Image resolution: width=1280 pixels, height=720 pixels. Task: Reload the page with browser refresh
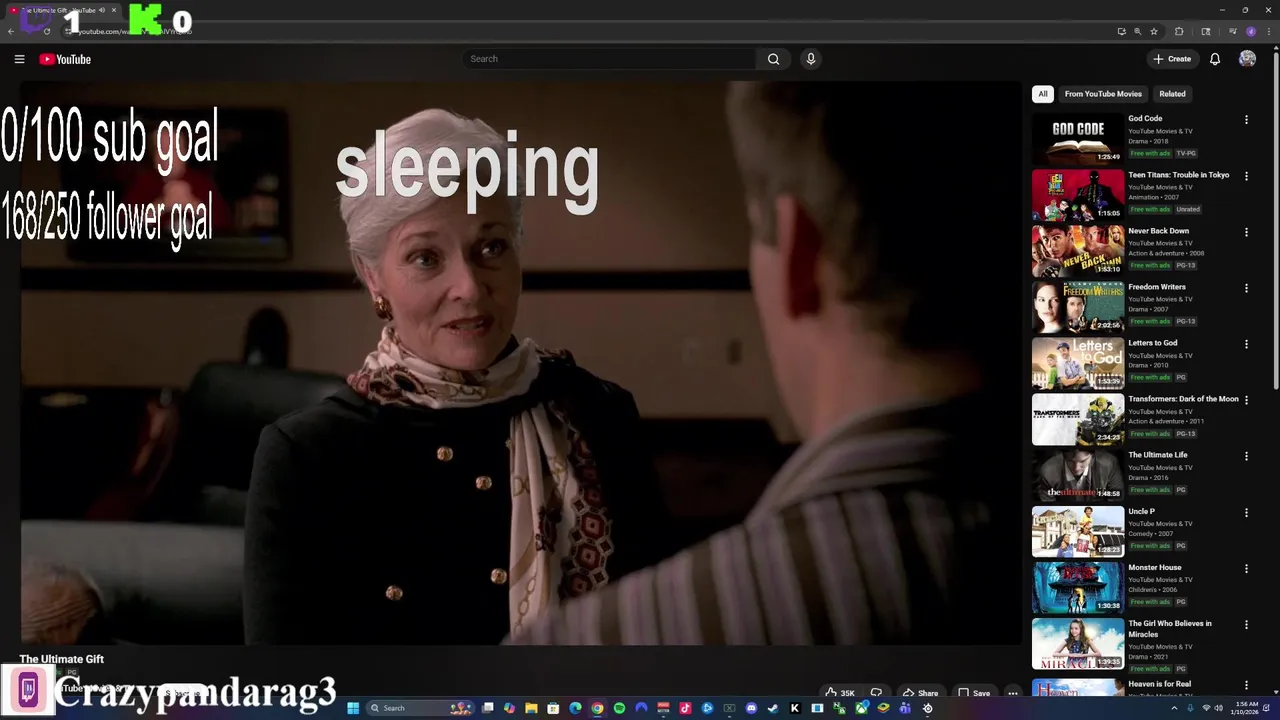coord(46,31)
